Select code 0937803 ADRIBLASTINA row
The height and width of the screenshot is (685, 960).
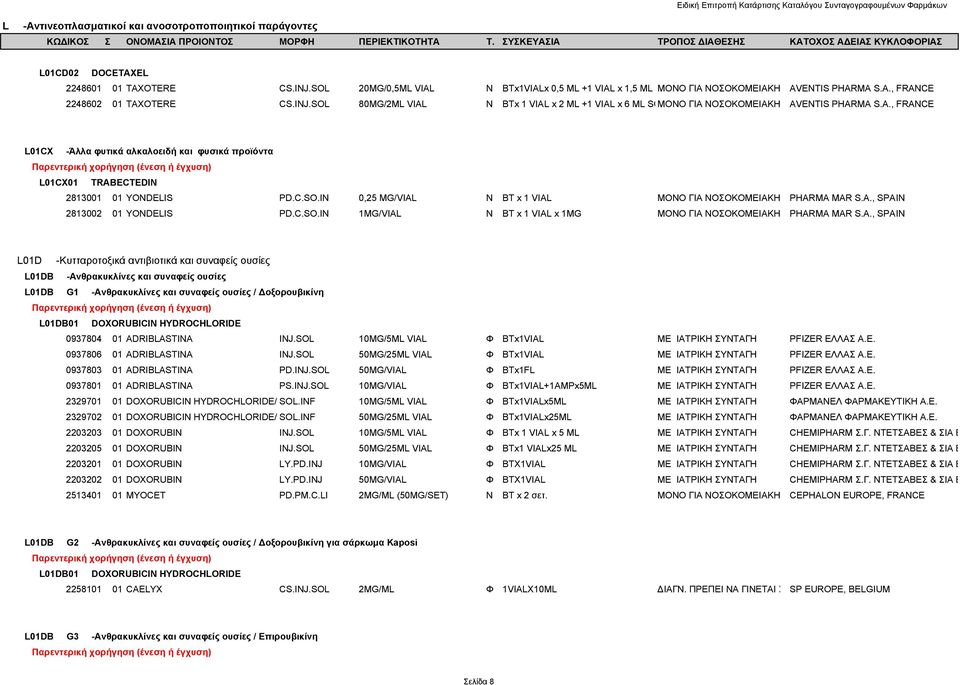click(84, 370)
